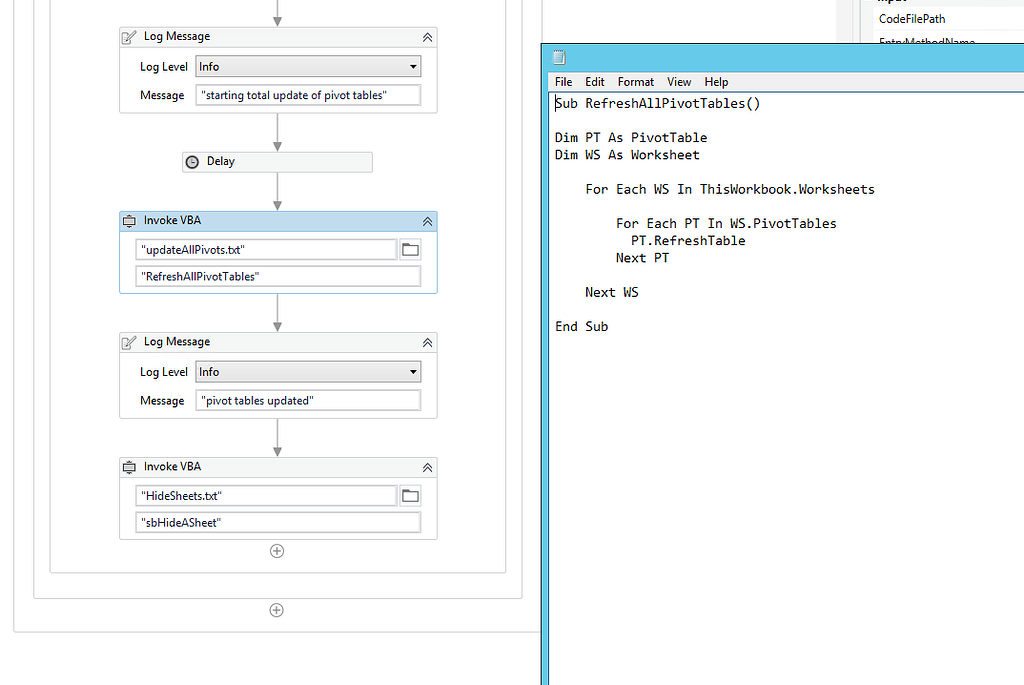Click the monitor icon on the HideSheets Invoke VBA activity

tap(129, 466)
